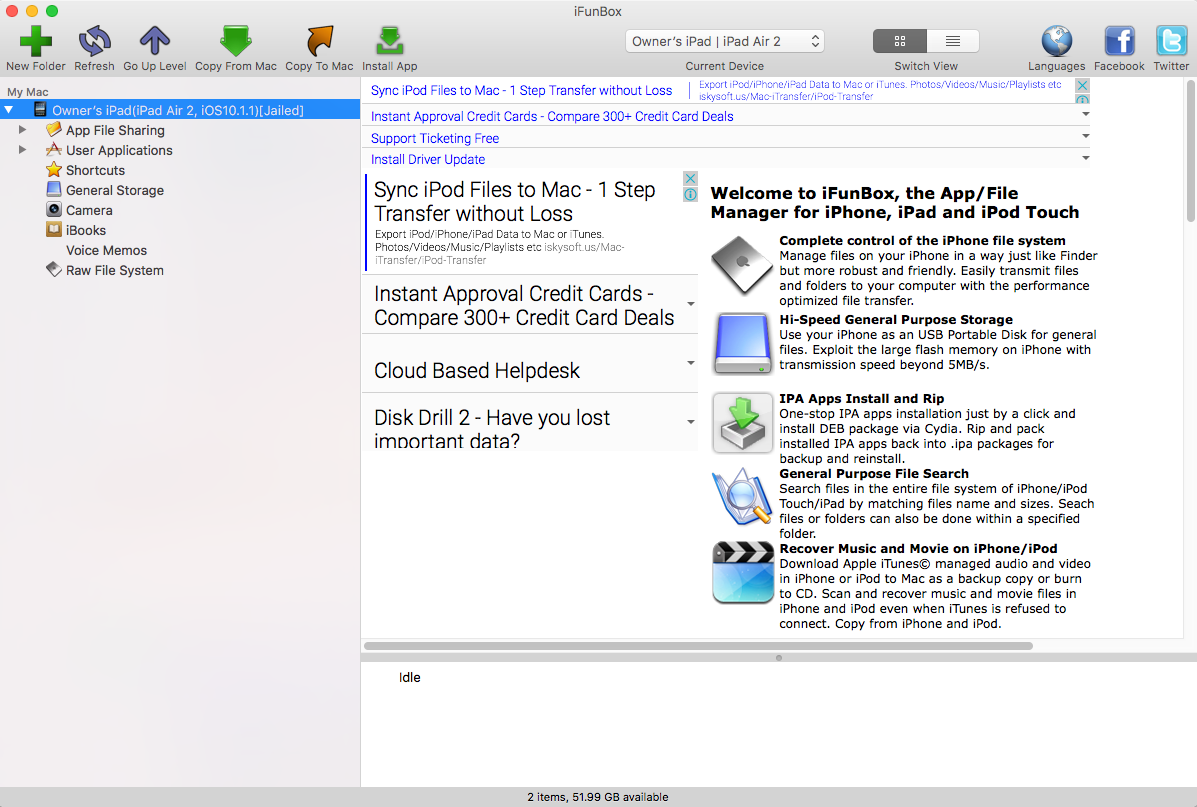
Task: Click the Idle status text
Action: [x=409, y=677]
